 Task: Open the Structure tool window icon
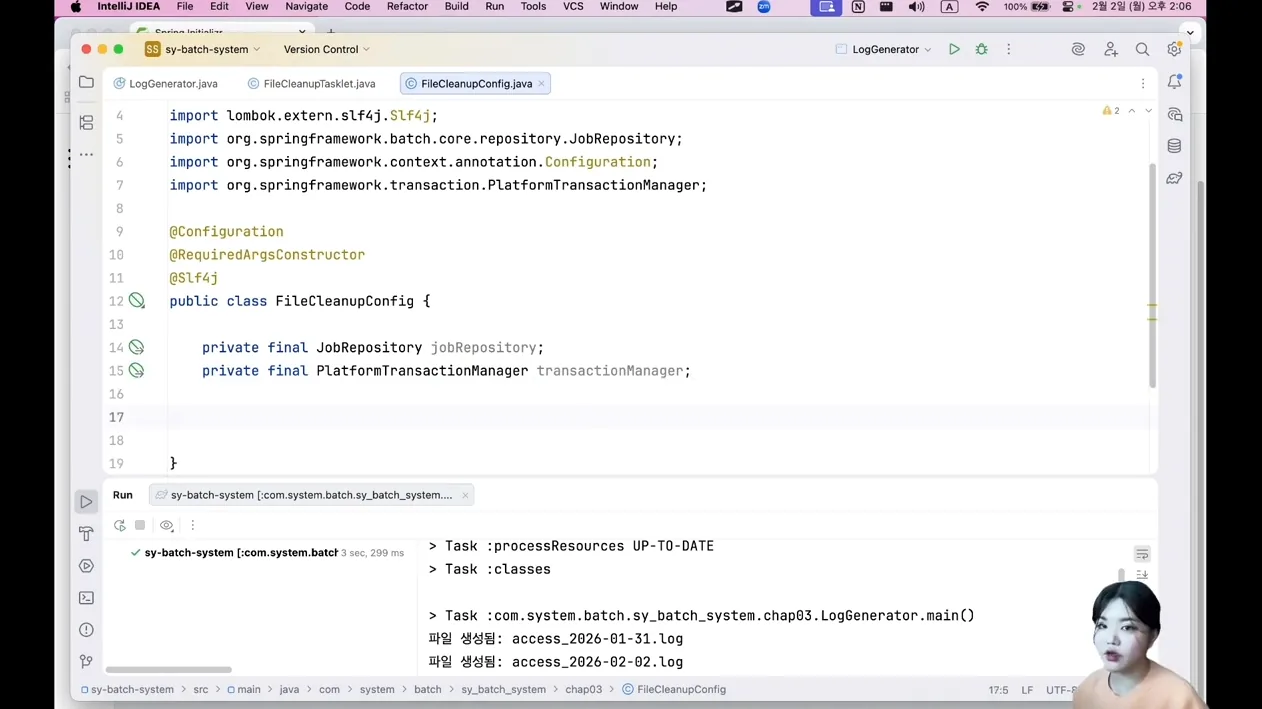click(86, 122)
